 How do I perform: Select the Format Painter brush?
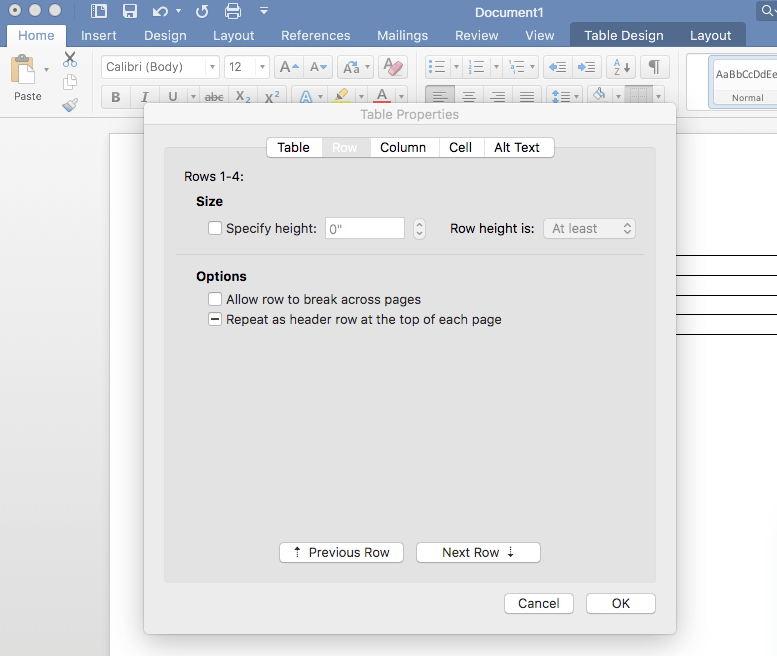click(70, 105)
